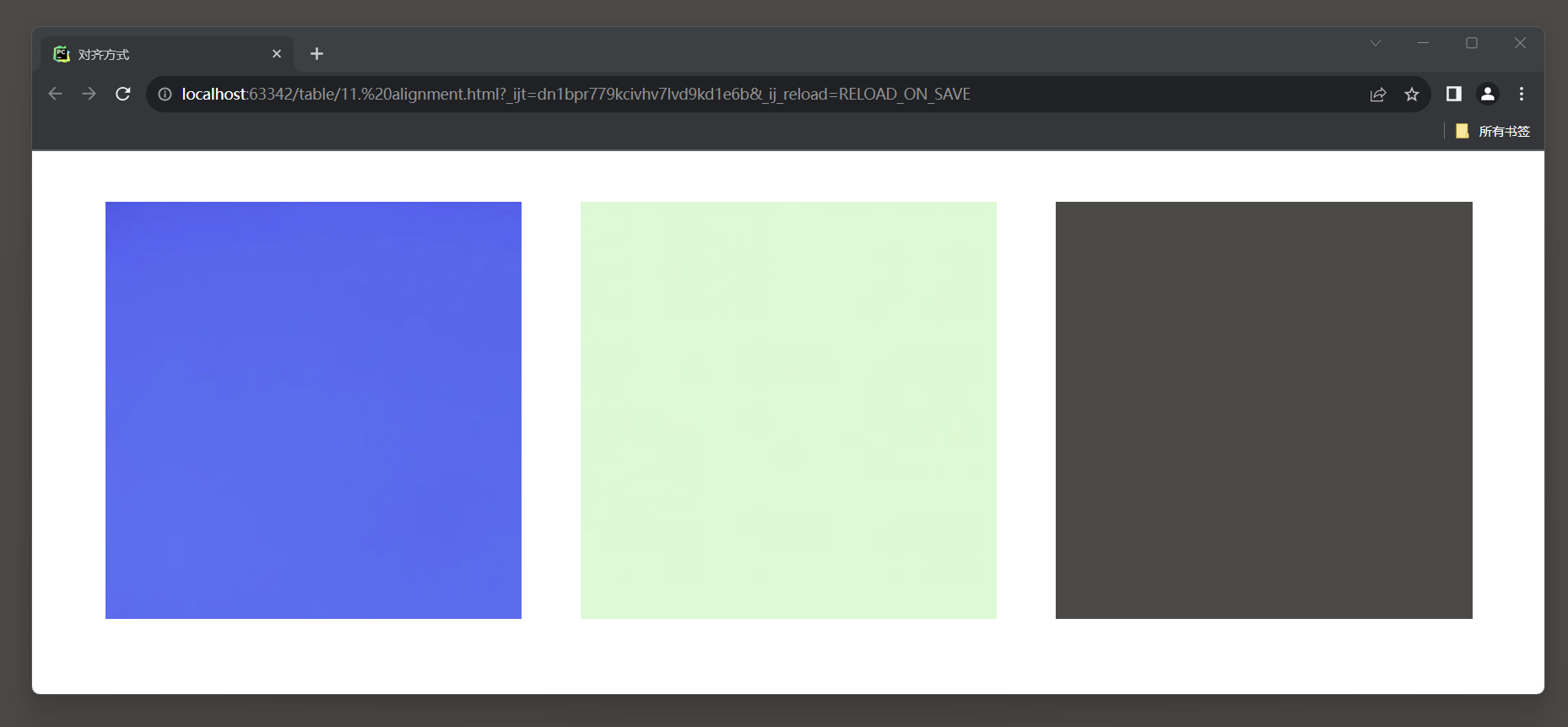1568x727 pixels.
Task: Open a new tab with the plus button
Action: click(x=316, y=54)
